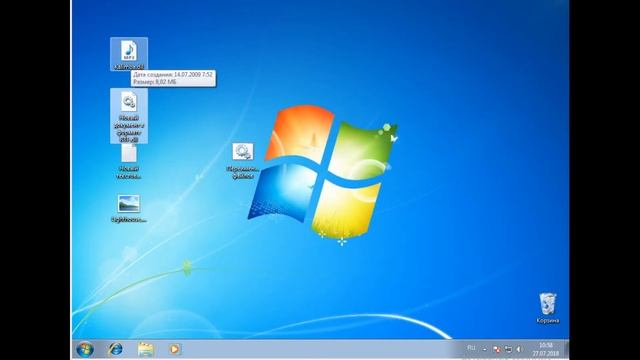Image resolution: width=640 pixels, height=360 pixels.
Task: Select the Корзина recycle bin icon
Action: [547, 308]
